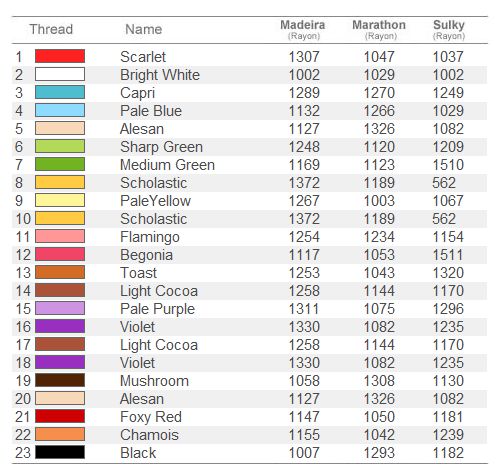Select the Foxy Red row name
Image resolution: width=500 pixels, height=474 pixels.
pyautogui.click(x=151, y=417)
